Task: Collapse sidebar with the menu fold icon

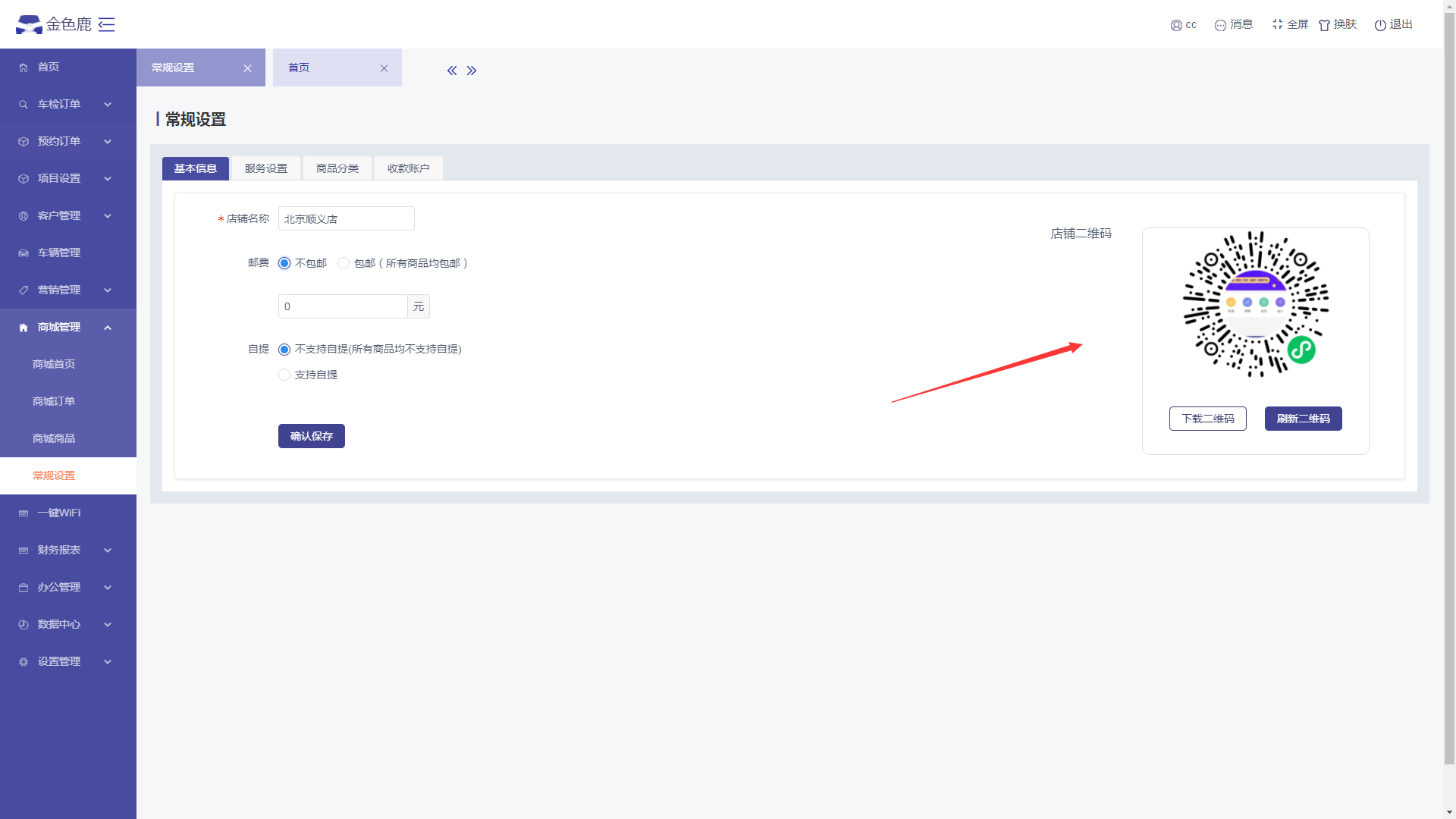Action: tap(107, 24)
